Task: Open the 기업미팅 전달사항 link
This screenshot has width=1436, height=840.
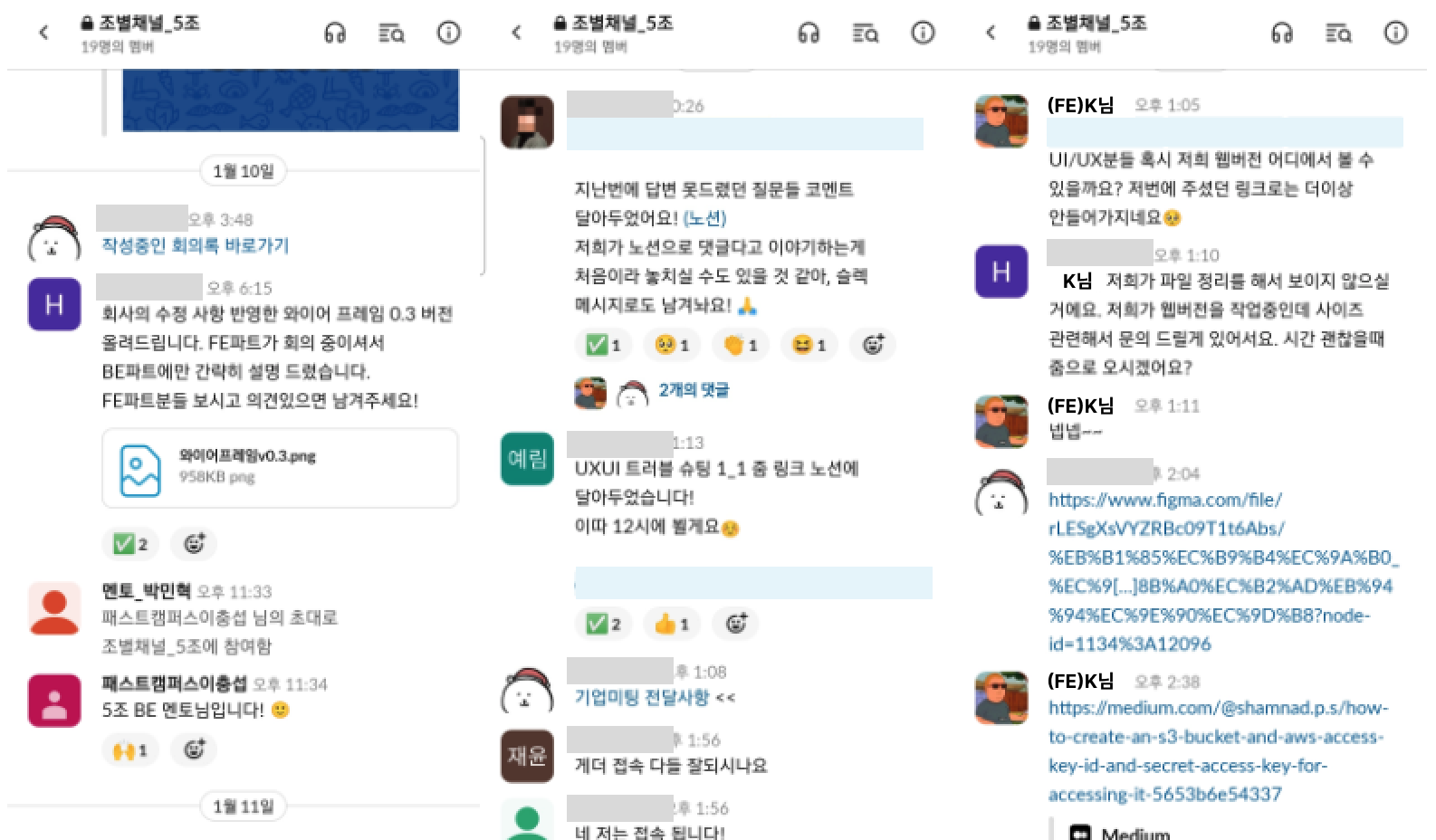Action: [x=642, y=697]
